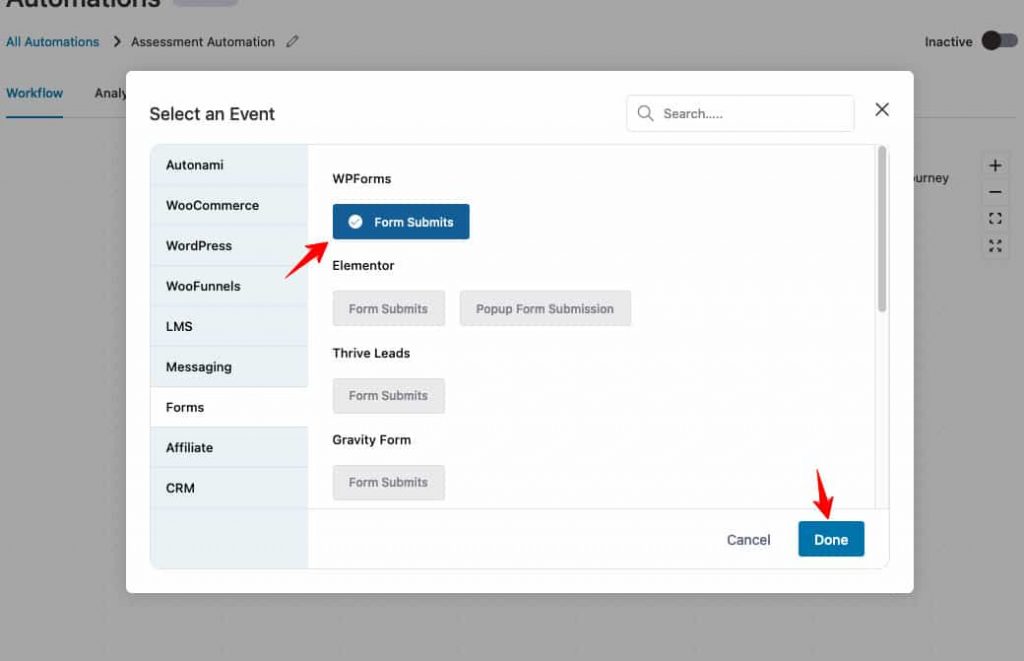Zoom in with the plus icon

click(995, 165)
